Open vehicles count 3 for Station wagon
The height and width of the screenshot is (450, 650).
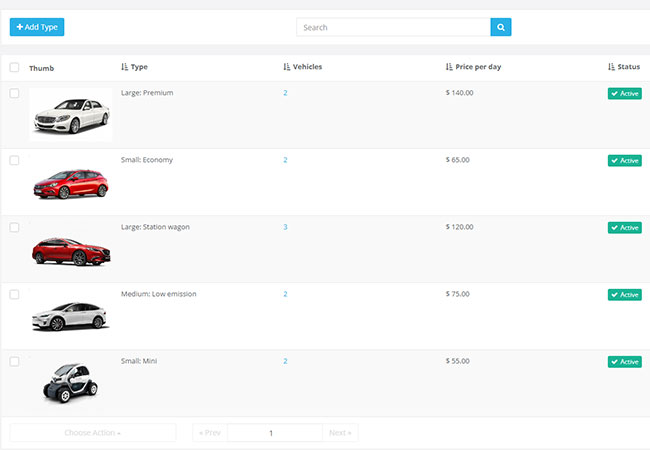pyautogui.click(x=285, y=227)
